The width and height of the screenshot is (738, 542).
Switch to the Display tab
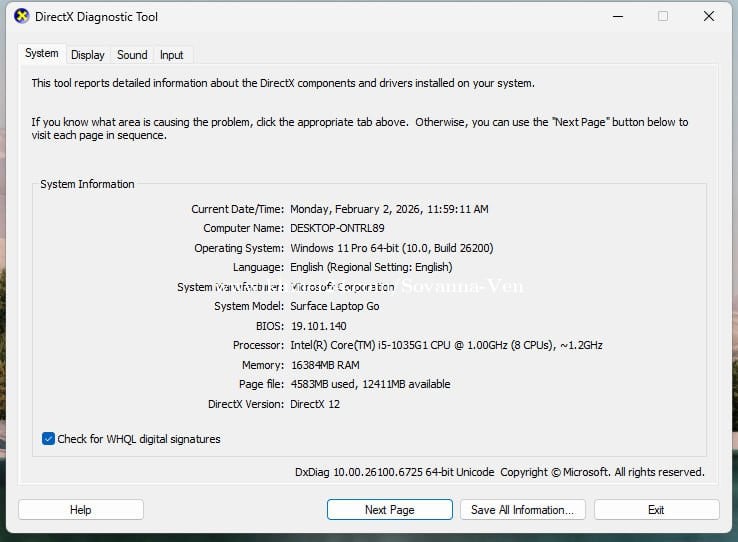88,55
